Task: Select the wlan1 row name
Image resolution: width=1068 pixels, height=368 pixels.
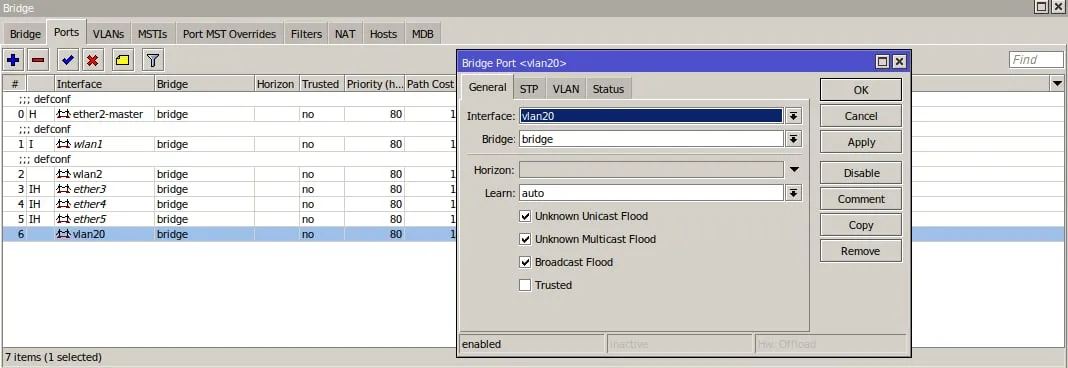Action: click(88, 144)
